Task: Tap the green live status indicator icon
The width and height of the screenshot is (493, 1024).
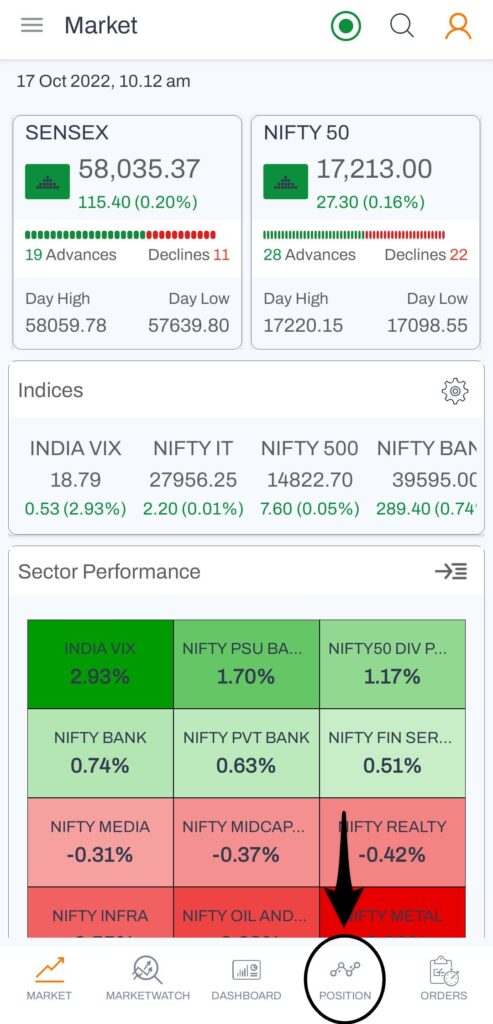Action: tap(345, 26)
